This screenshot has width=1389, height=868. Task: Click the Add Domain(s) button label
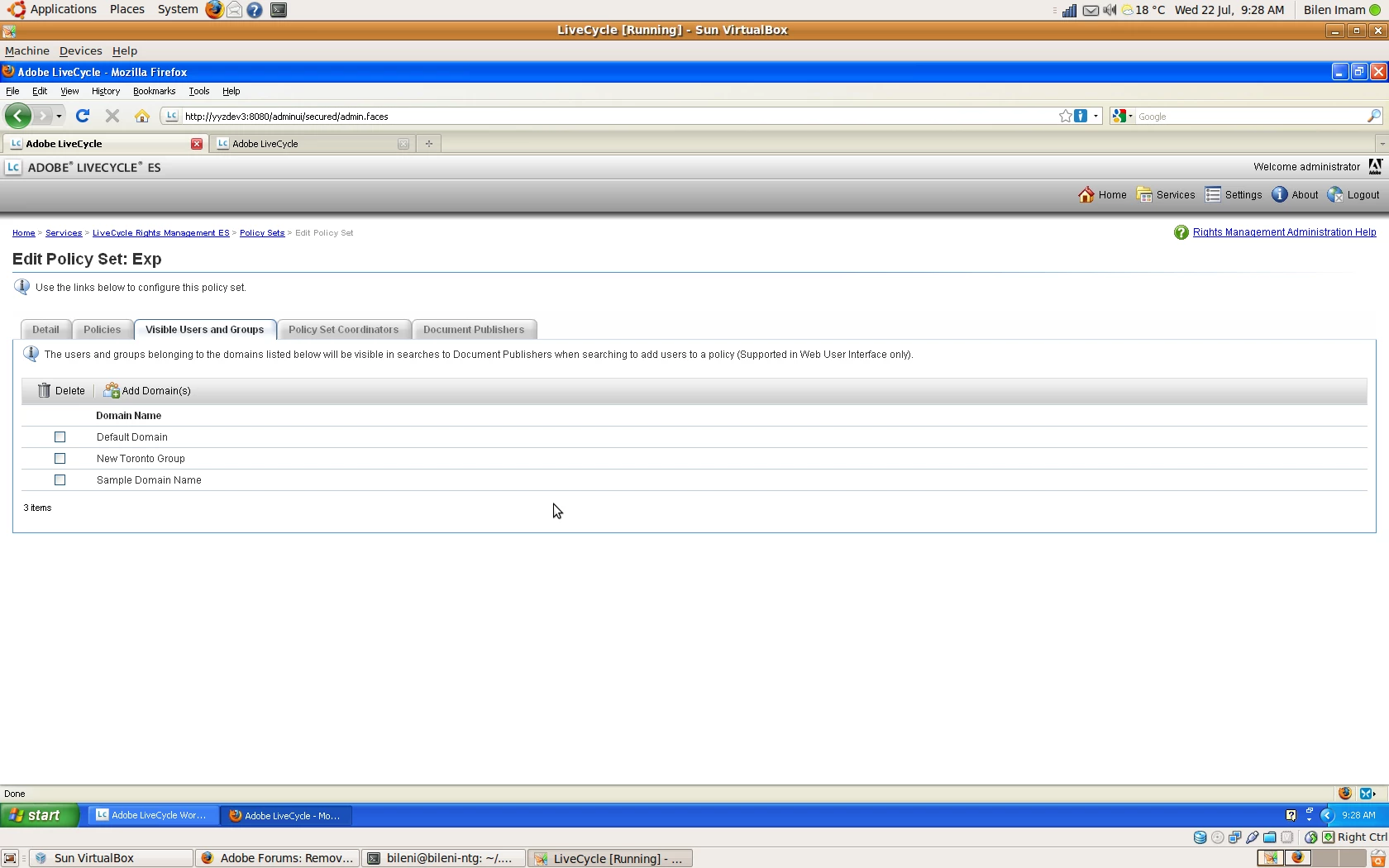point(156,391)
